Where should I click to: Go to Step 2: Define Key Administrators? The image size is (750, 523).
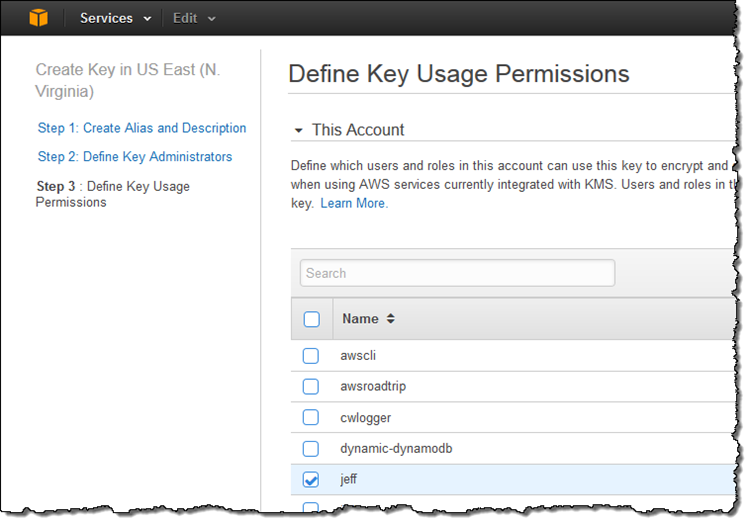pyautogui.click(x=135, y=157)
